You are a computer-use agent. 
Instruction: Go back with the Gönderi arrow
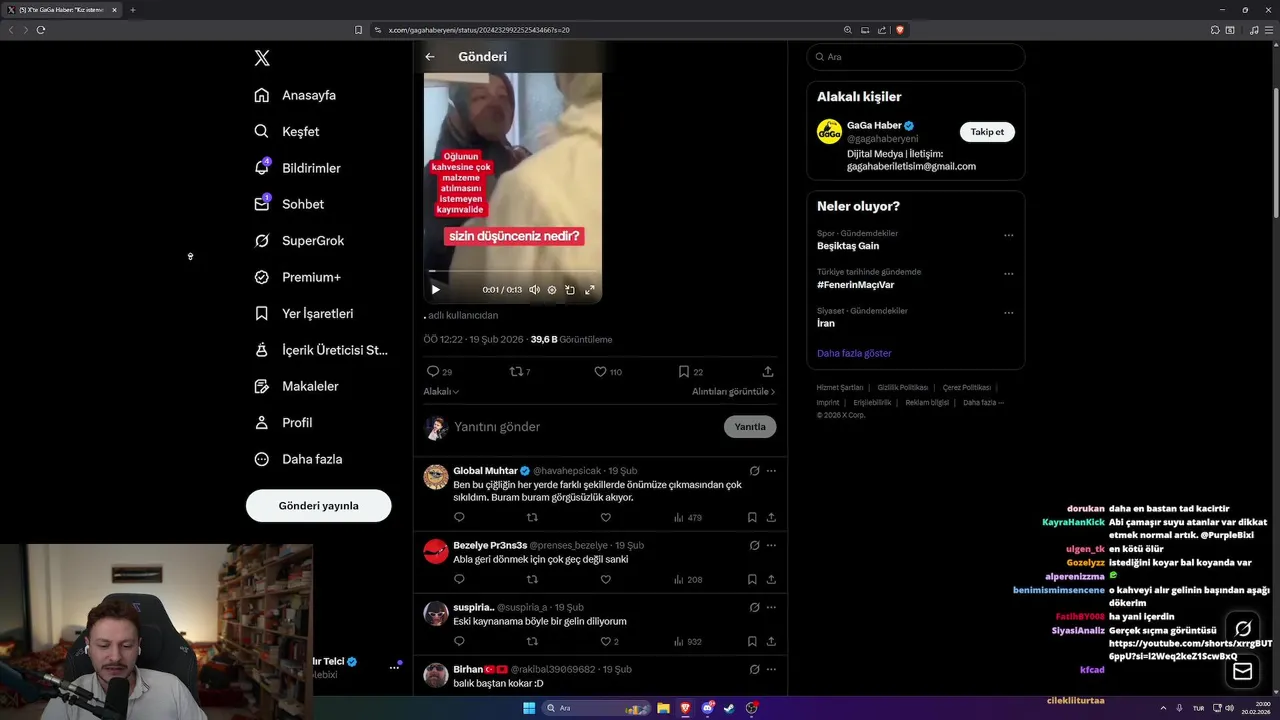[x=430, y=57]
